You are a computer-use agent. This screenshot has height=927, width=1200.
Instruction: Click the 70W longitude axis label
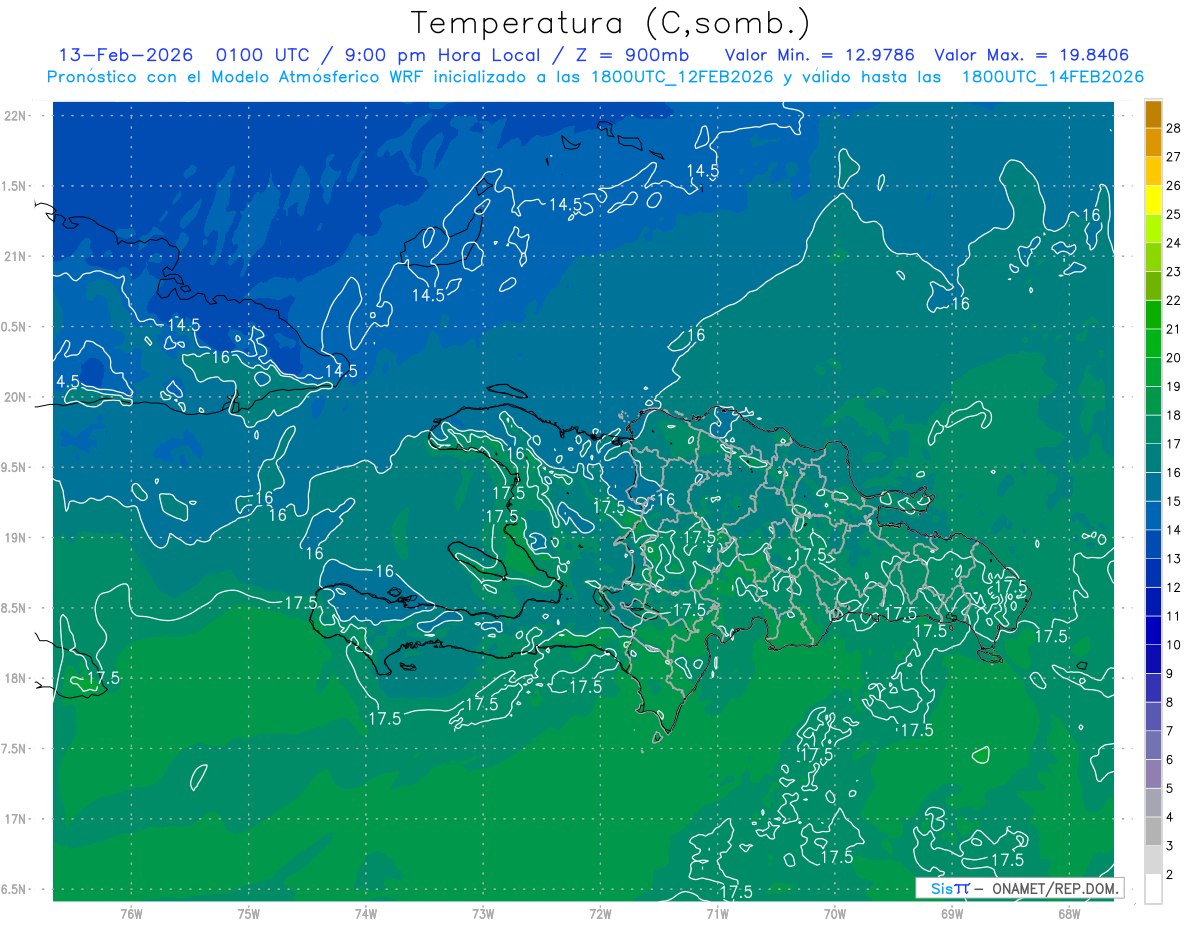pyautogui.click(x=835, y=913)
